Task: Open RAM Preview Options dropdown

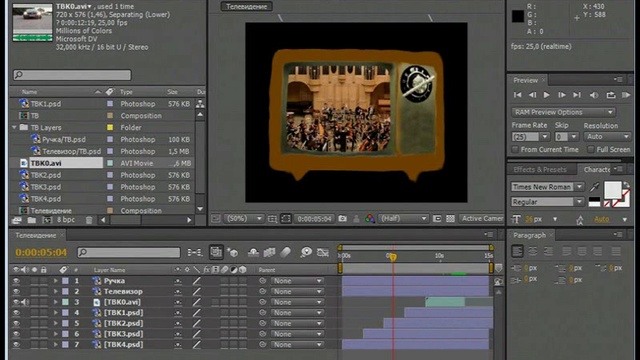Action: click(563, 112)
